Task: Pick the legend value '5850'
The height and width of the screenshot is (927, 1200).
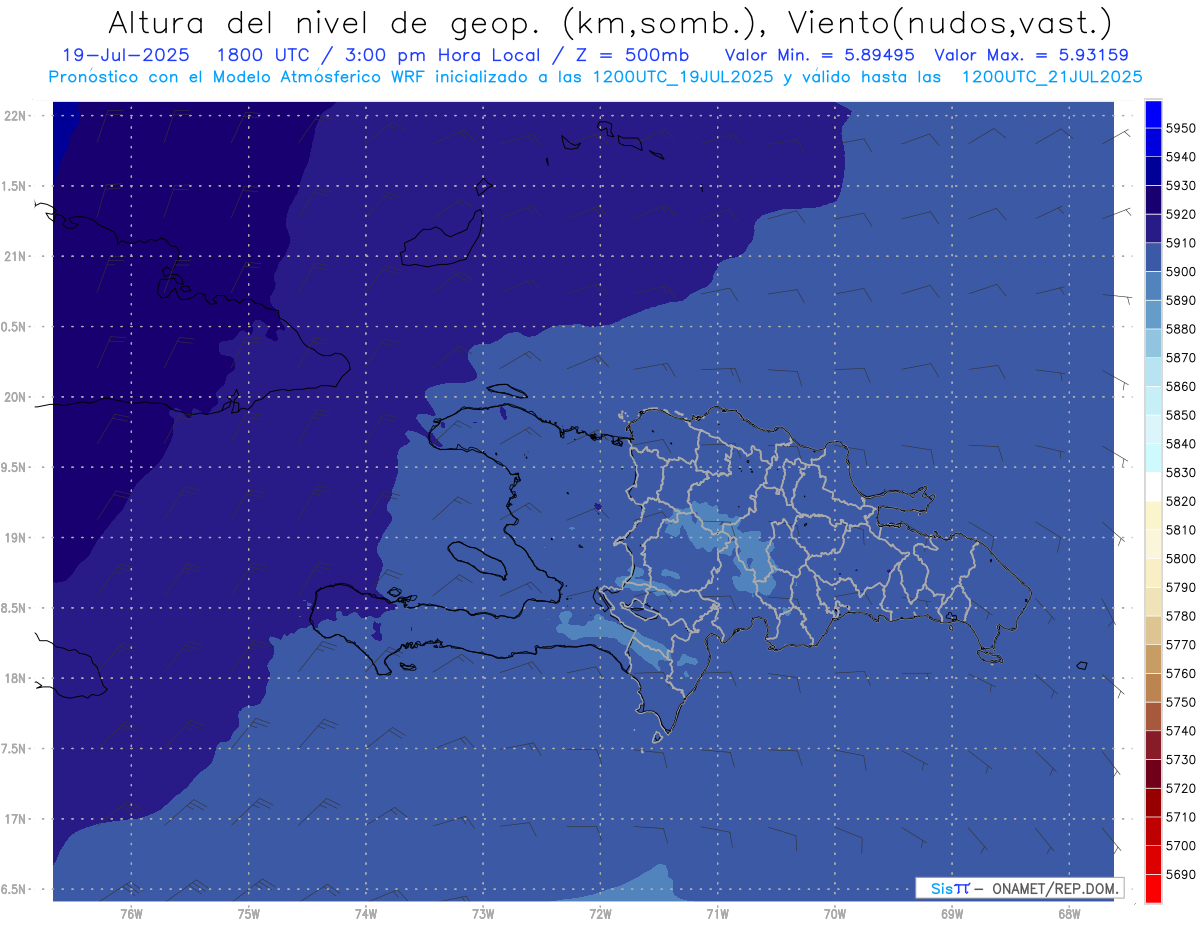Action: coord(1180,415)
